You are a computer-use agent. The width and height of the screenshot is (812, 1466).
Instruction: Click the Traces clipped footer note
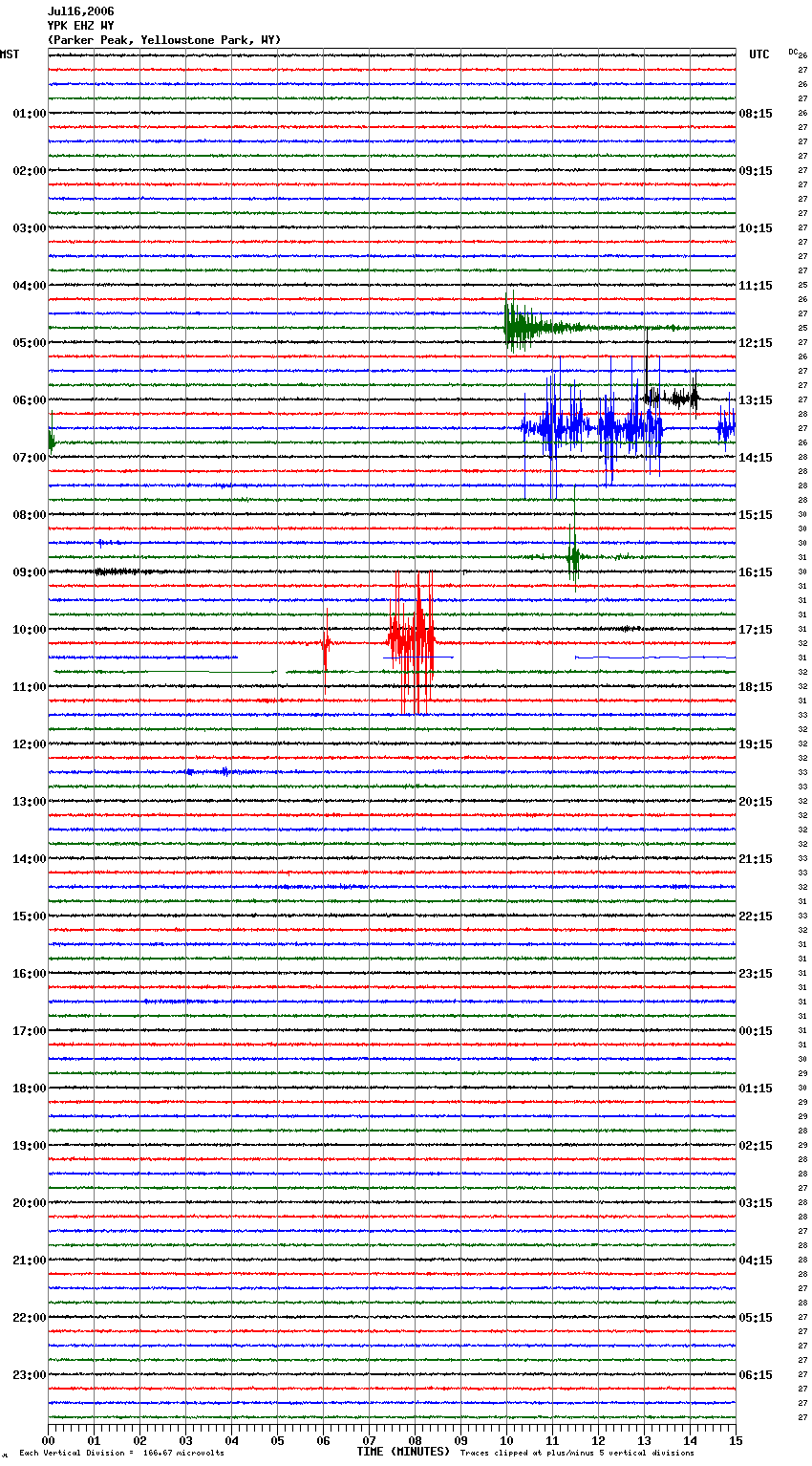(x=577, y=1454)
